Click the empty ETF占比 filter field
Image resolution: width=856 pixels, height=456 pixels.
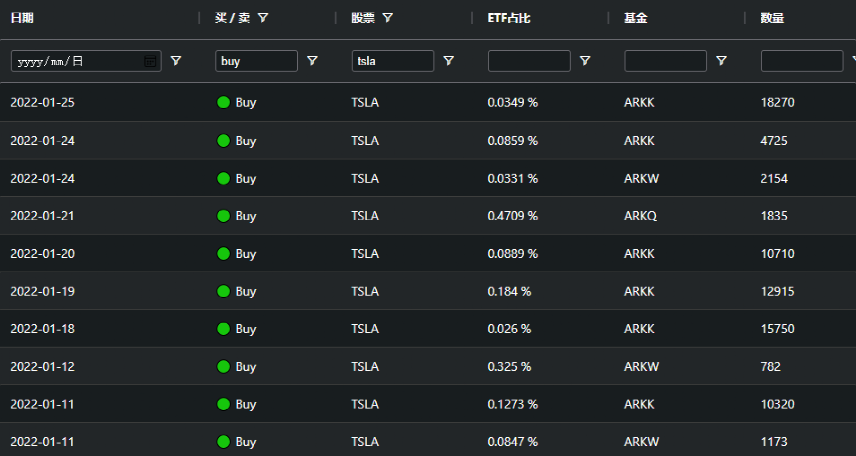click(530, 61)
